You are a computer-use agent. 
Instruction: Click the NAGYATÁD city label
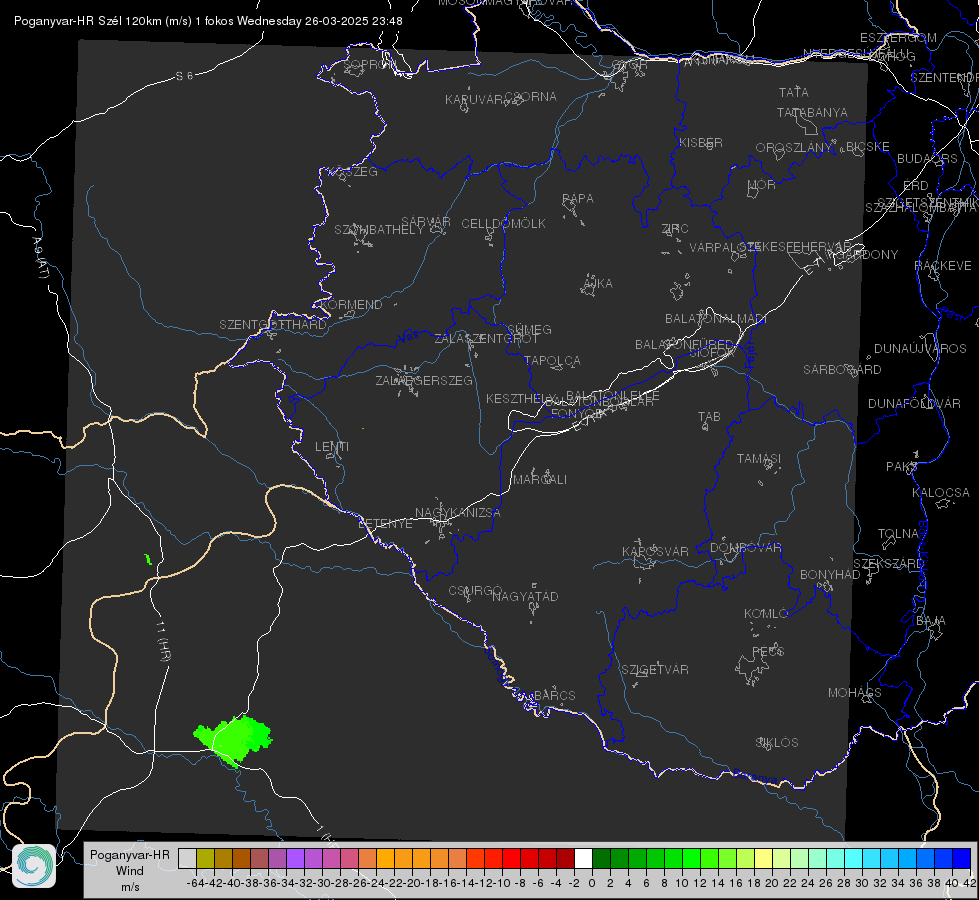[x=525, y=596]
